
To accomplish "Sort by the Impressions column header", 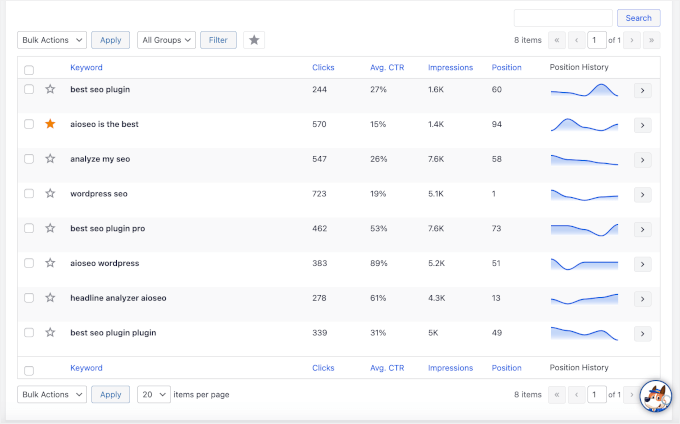I will [450, 67].
